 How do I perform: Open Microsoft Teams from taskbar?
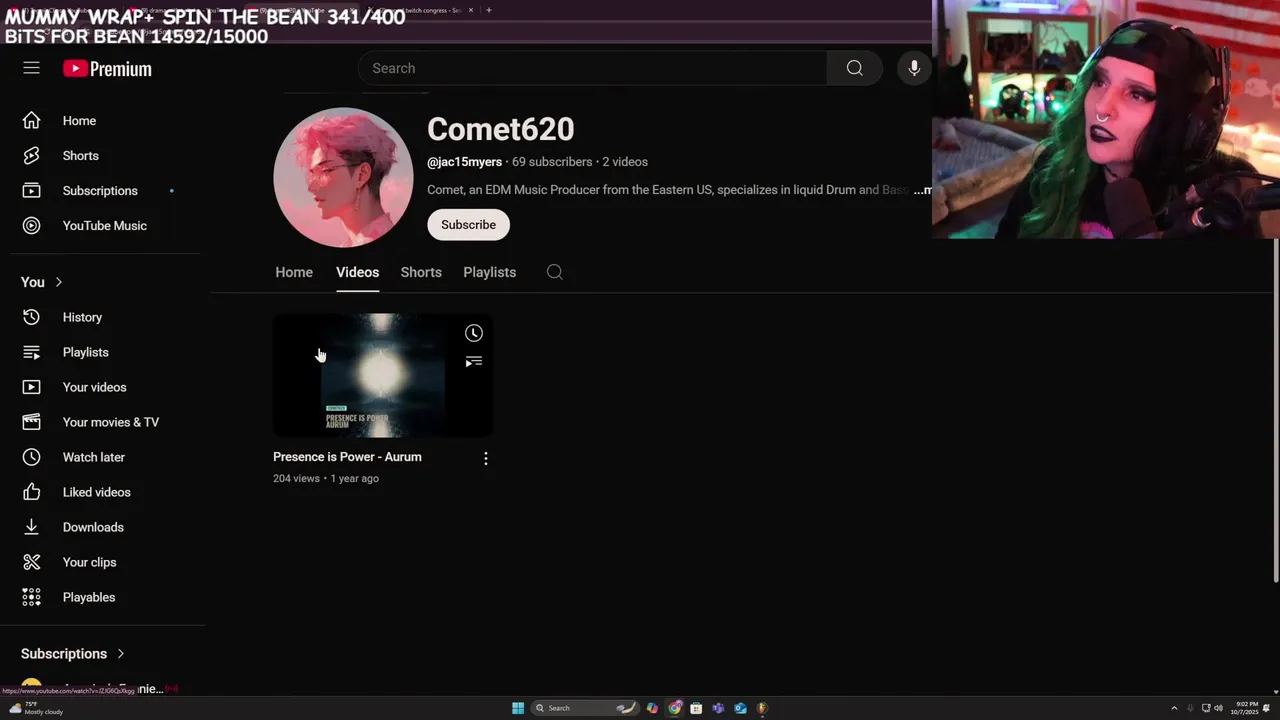point(718,708)
